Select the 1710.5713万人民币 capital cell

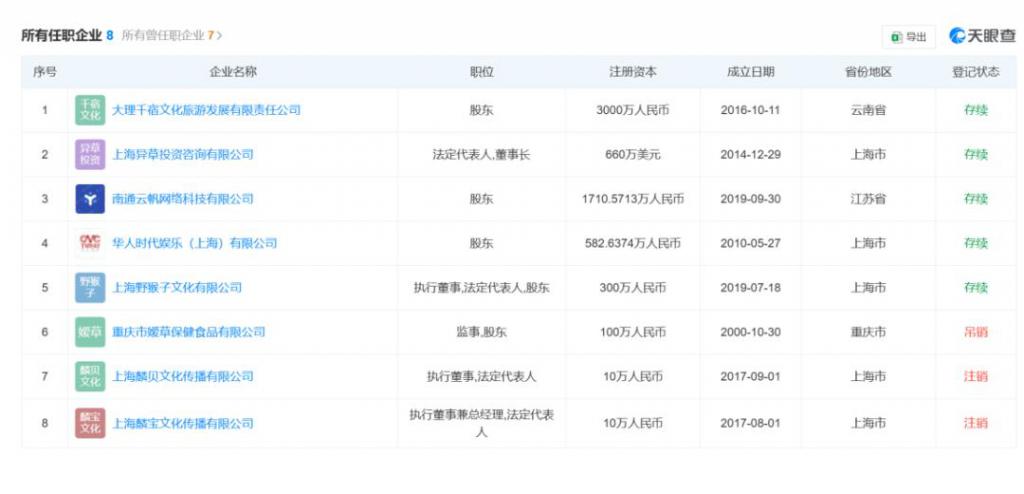click(x=633, y=199)
